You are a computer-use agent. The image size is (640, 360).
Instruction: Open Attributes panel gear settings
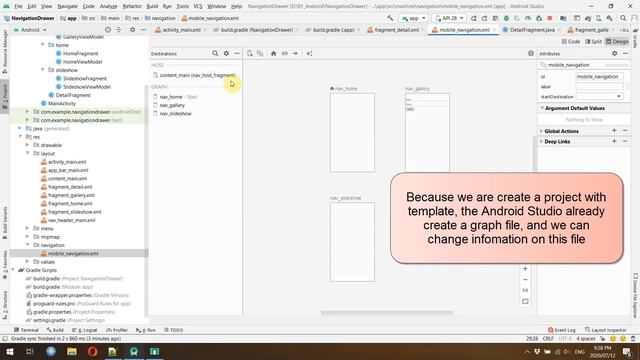[x=614, y=53]
